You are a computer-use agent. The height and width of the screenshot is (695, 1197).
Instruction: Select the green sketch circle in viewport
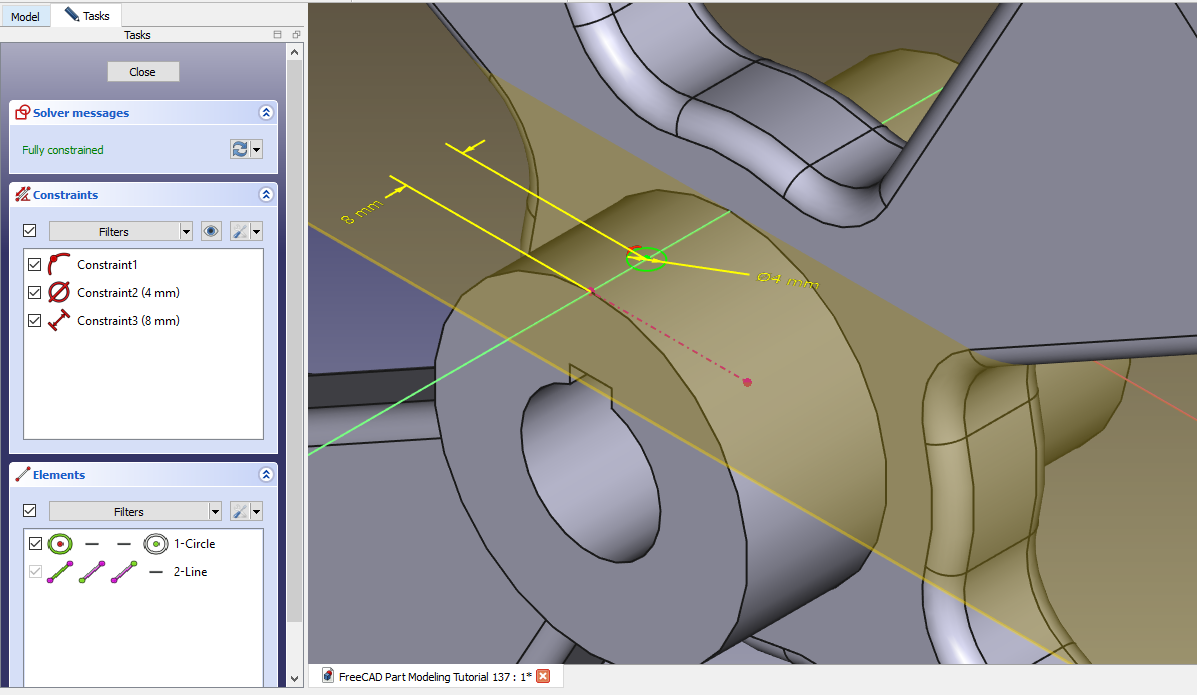click(647, 259)
